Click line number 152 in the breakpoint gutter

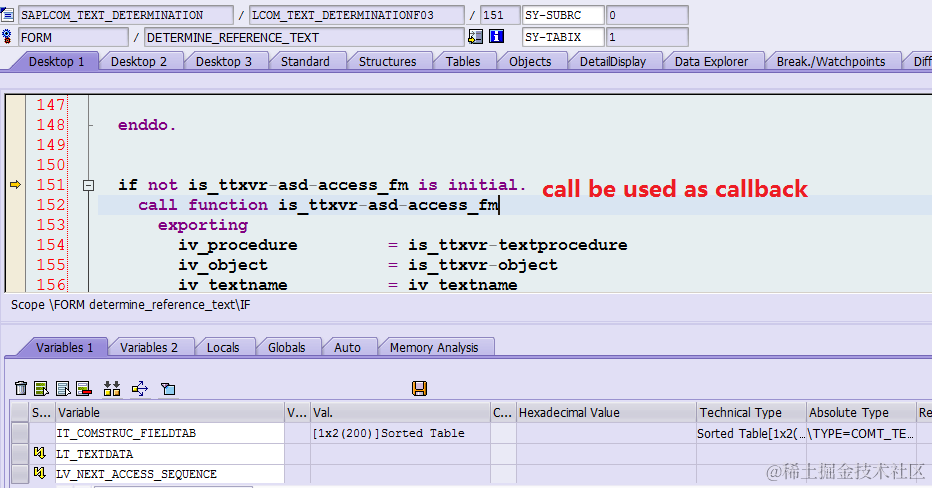51,205
